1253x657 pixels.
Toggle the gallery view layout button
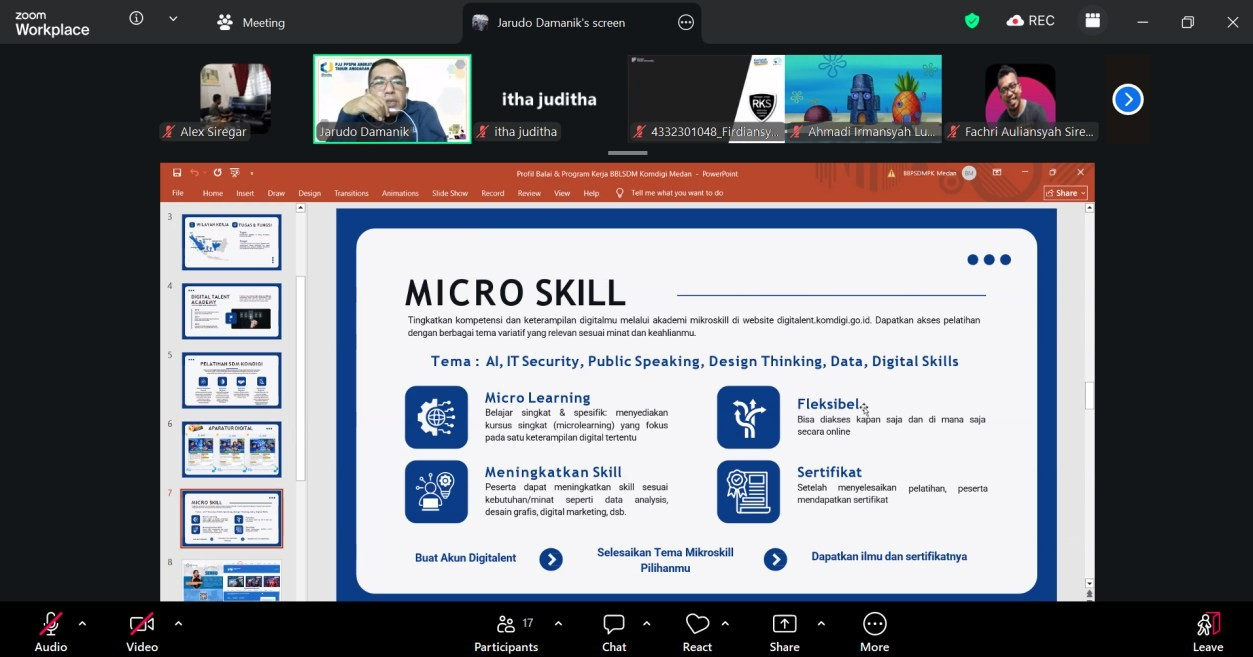point(1092,21)
